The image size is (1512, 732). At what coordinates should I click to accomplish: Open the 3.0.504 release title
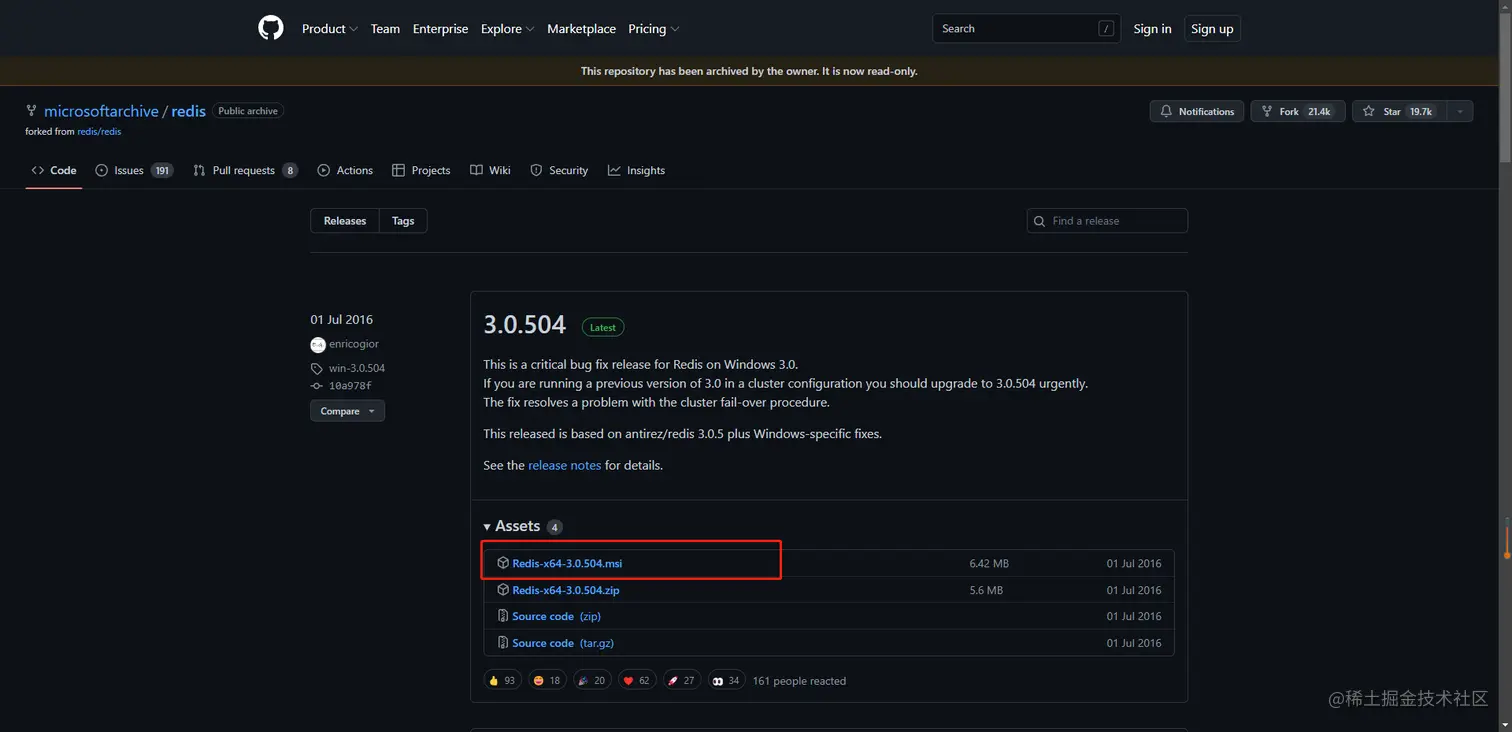coord(524,325)
